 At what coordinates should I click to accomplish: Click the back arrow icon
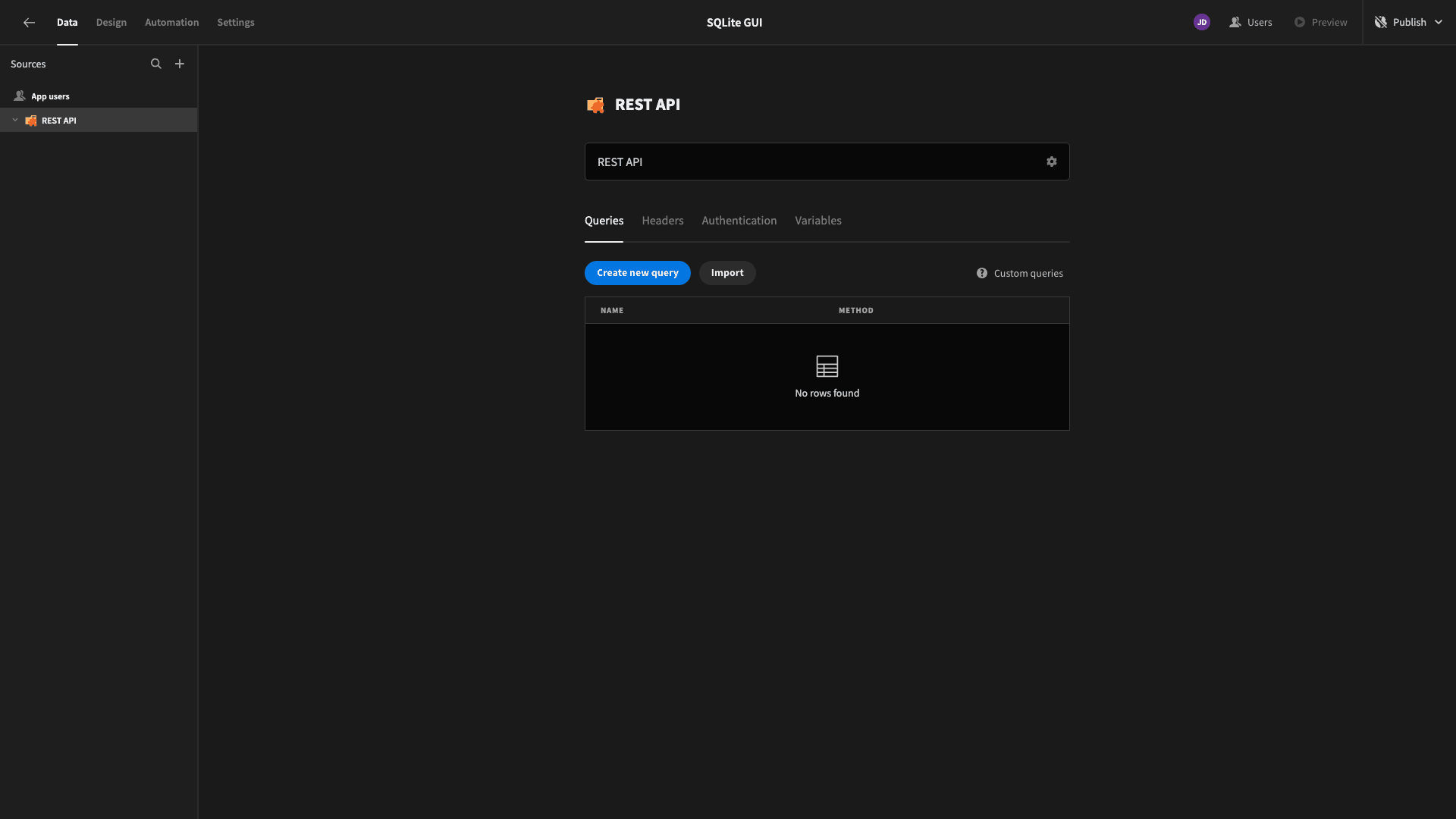(29, 23)
